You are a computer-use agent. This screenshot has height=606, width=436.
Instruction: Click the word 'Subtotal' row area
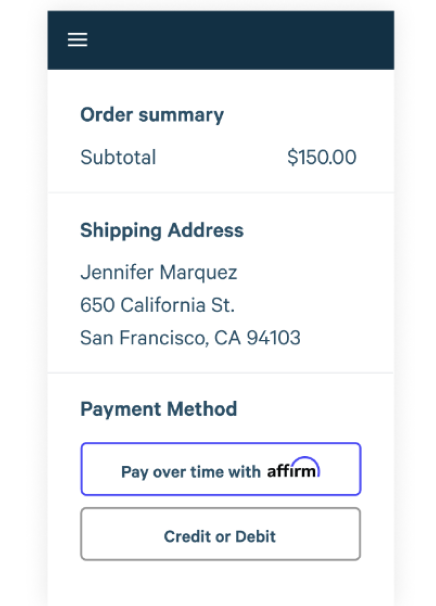point(218,157)
